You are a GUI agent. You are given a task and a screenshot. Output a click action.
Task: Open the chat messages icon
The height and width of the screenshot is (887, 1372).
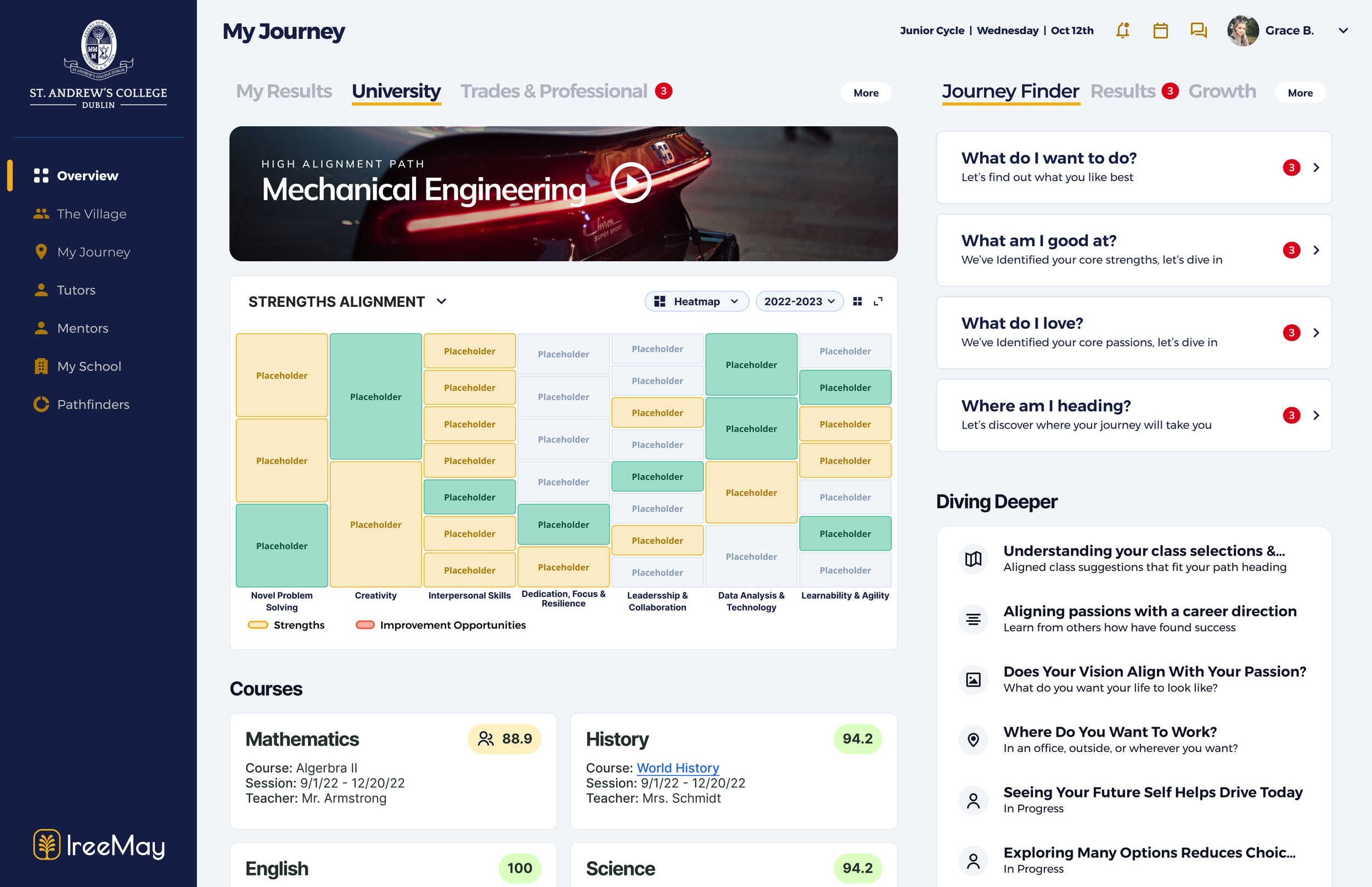pyautogui.click(x=1198, y=31)
